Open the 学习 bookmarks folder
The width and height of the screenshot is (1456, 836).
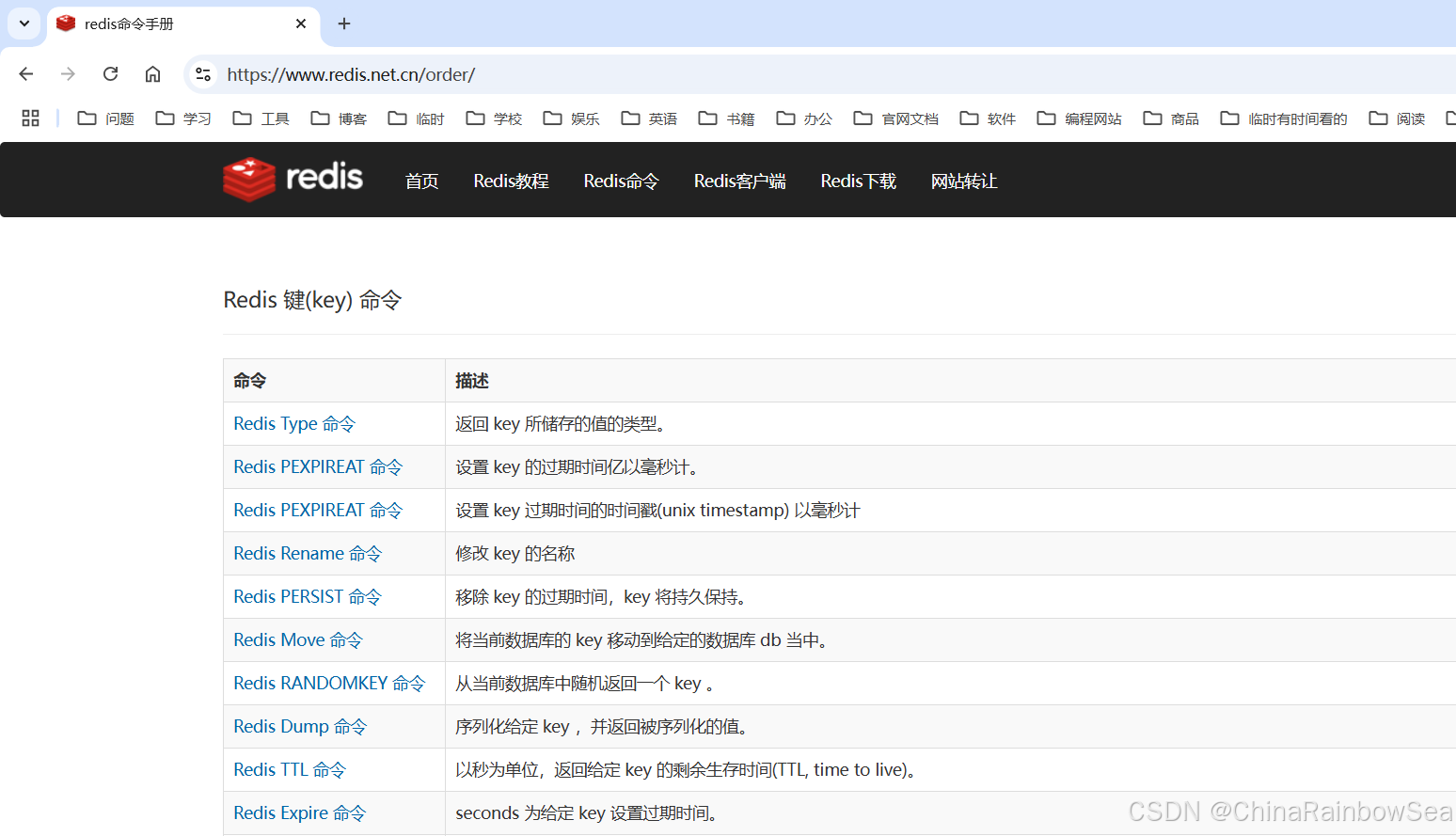[183, 118]
